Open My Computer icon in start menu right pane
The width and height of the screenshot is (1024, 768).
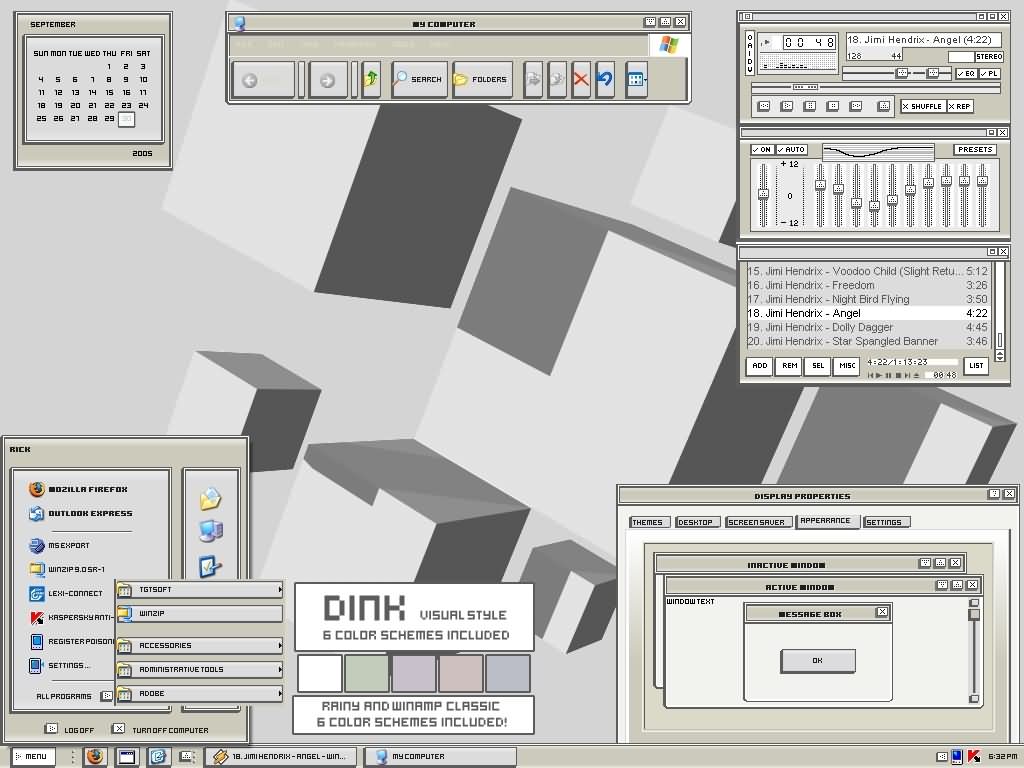(x=210, y=531)
